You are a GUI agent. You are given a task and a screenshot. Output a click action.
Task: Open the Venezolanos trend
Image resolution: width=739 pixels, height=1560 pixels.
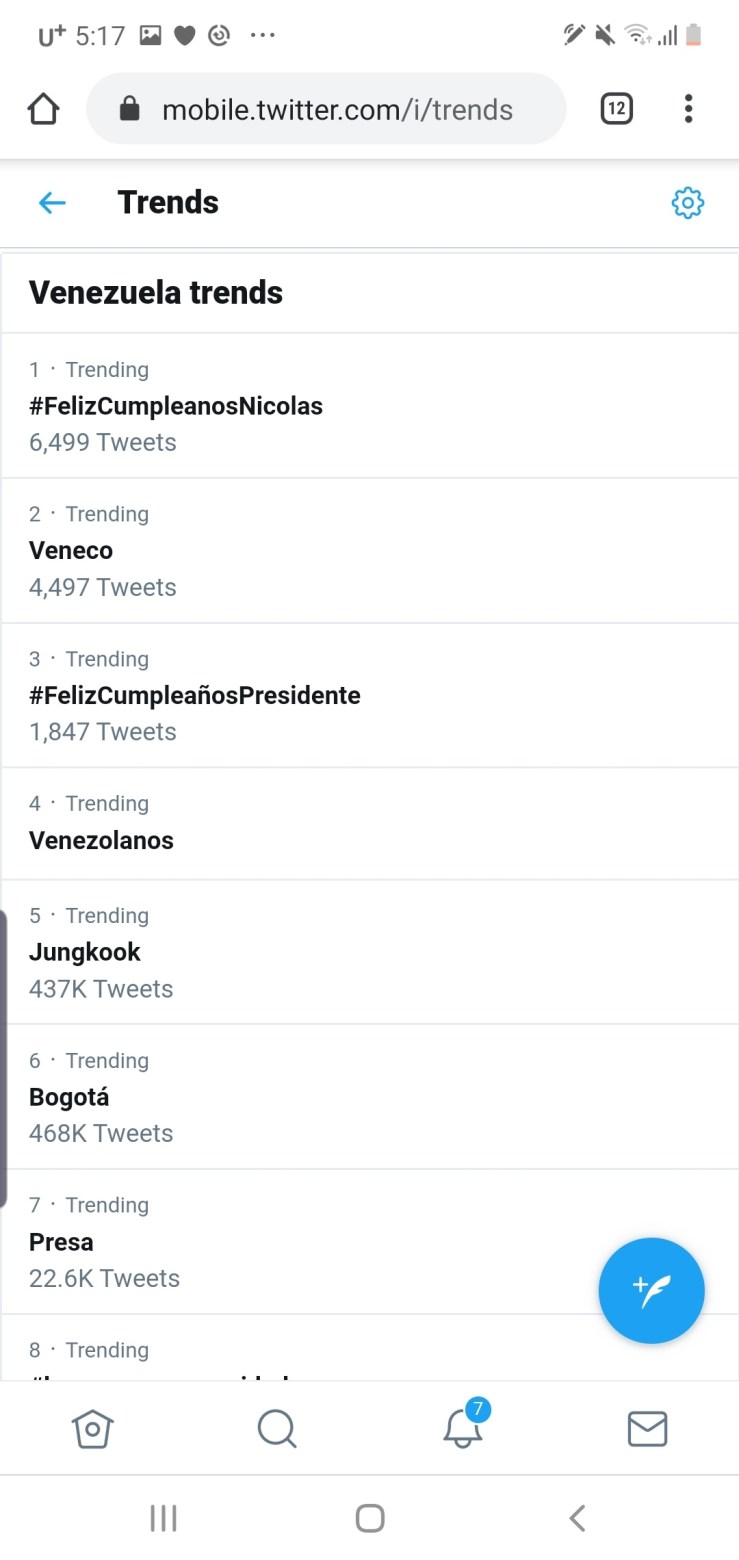(101, 840)
